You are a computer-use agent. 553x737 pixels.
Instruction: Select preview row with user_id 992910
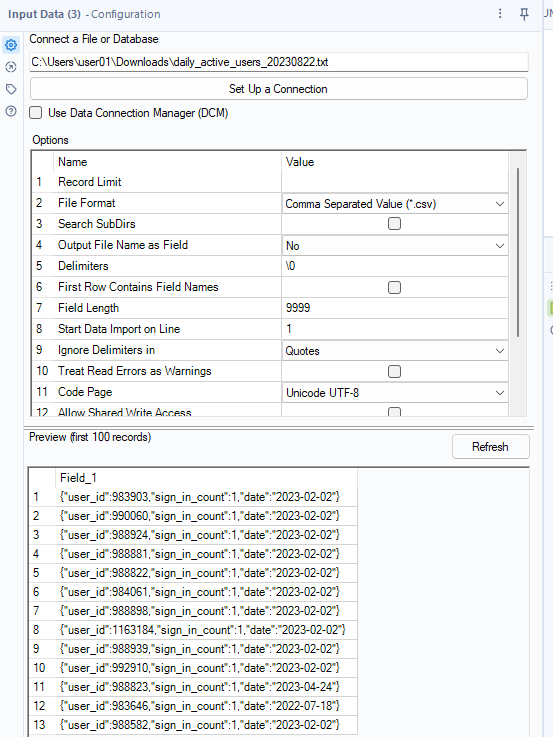(x=193, y=668)
